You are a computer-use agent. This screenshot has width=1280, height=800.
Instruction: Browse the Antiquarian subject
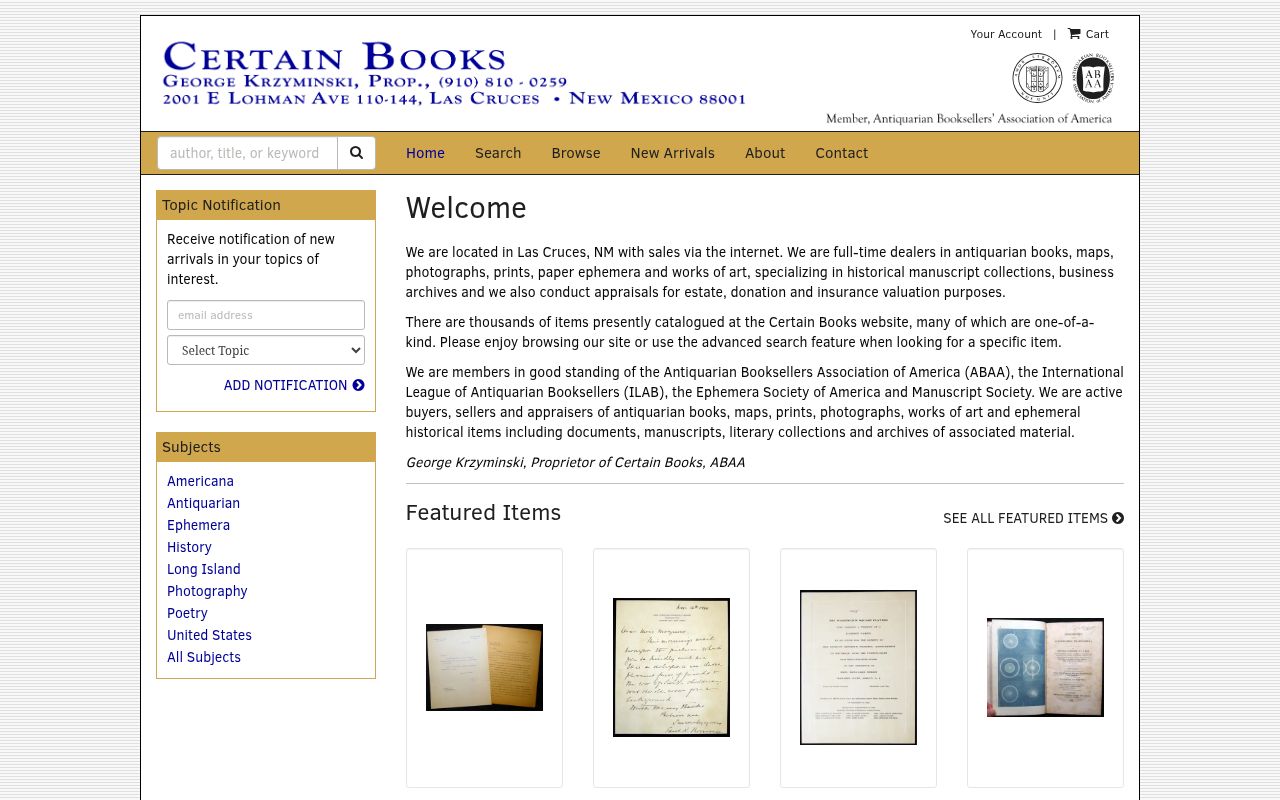203,503
